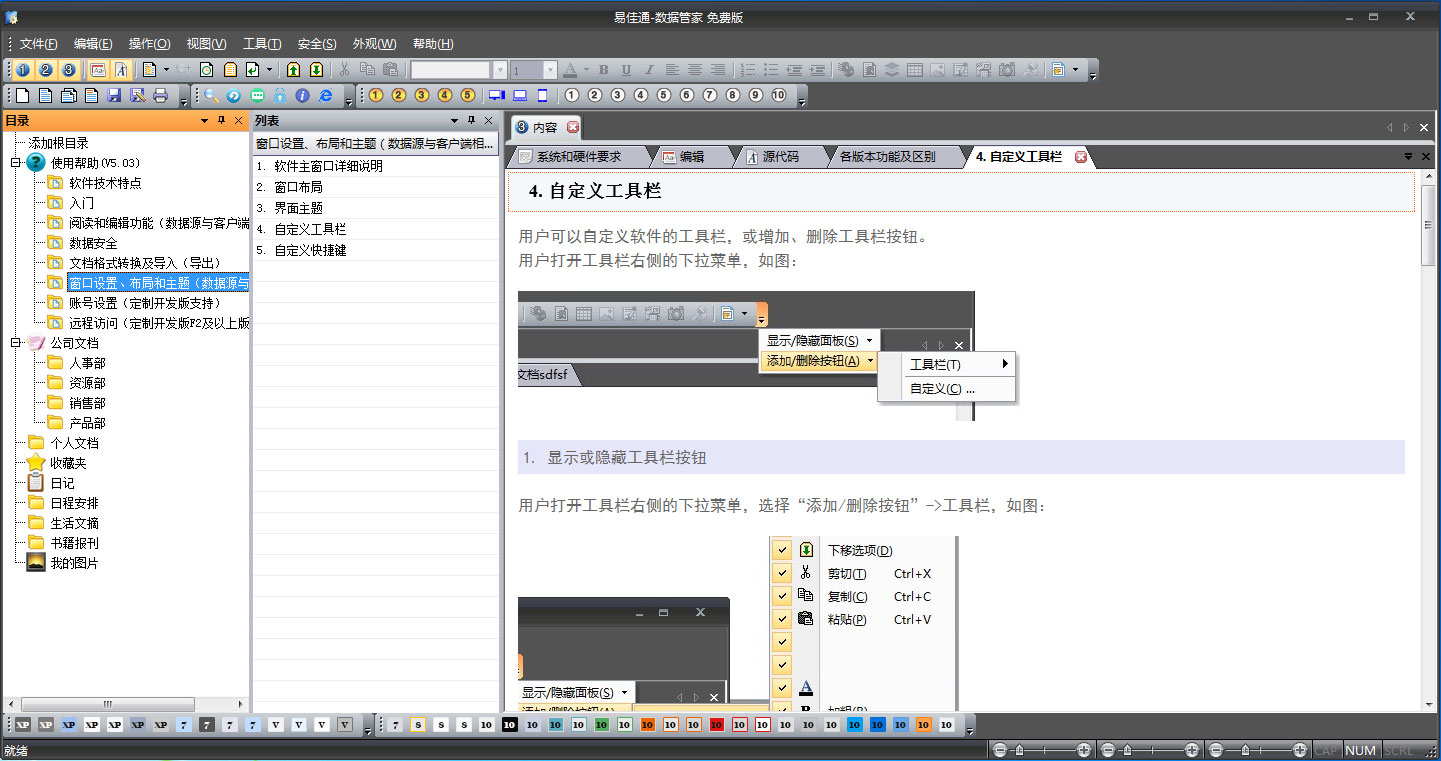The height and width of the screenshot is (761, 1441).
Task: Check the checkbox beside 剪切 in the screenshot
Action: [781, 572]
